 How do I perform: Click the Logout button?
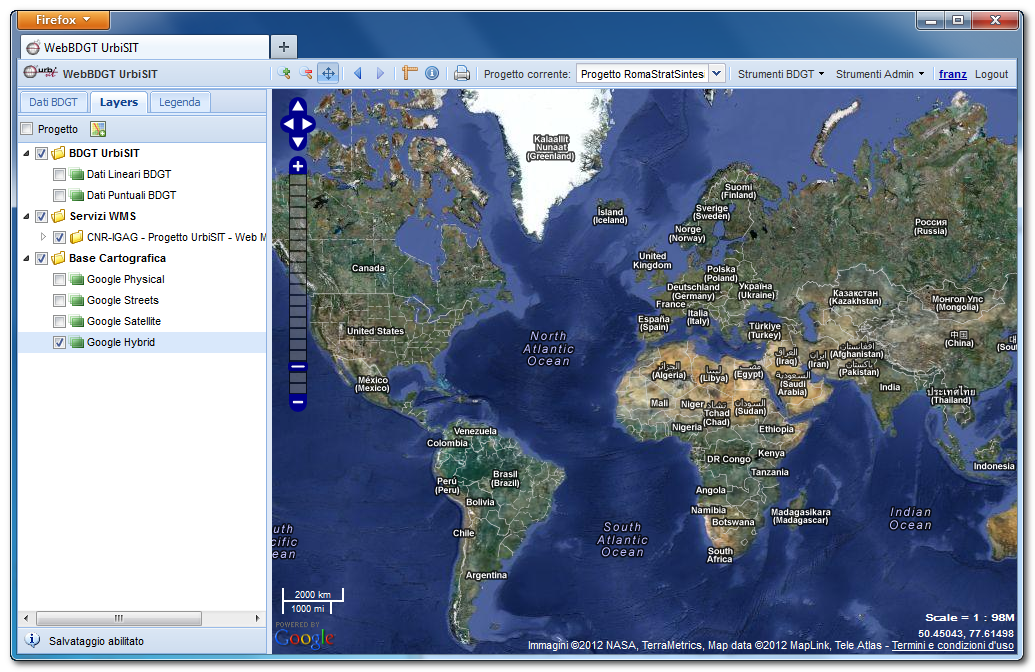pyautogui.click(x=991, y=74)
